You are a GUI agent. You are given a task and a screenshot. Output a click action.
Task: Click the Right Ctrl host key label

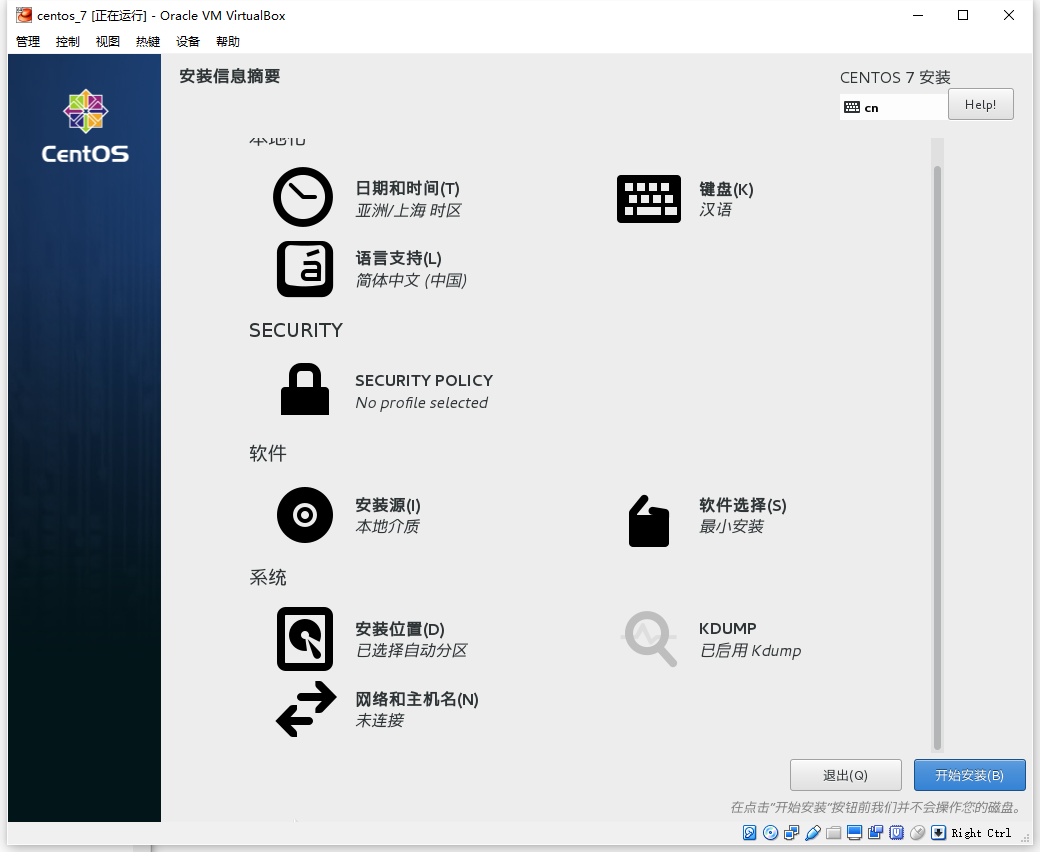[x=981, y=833]
